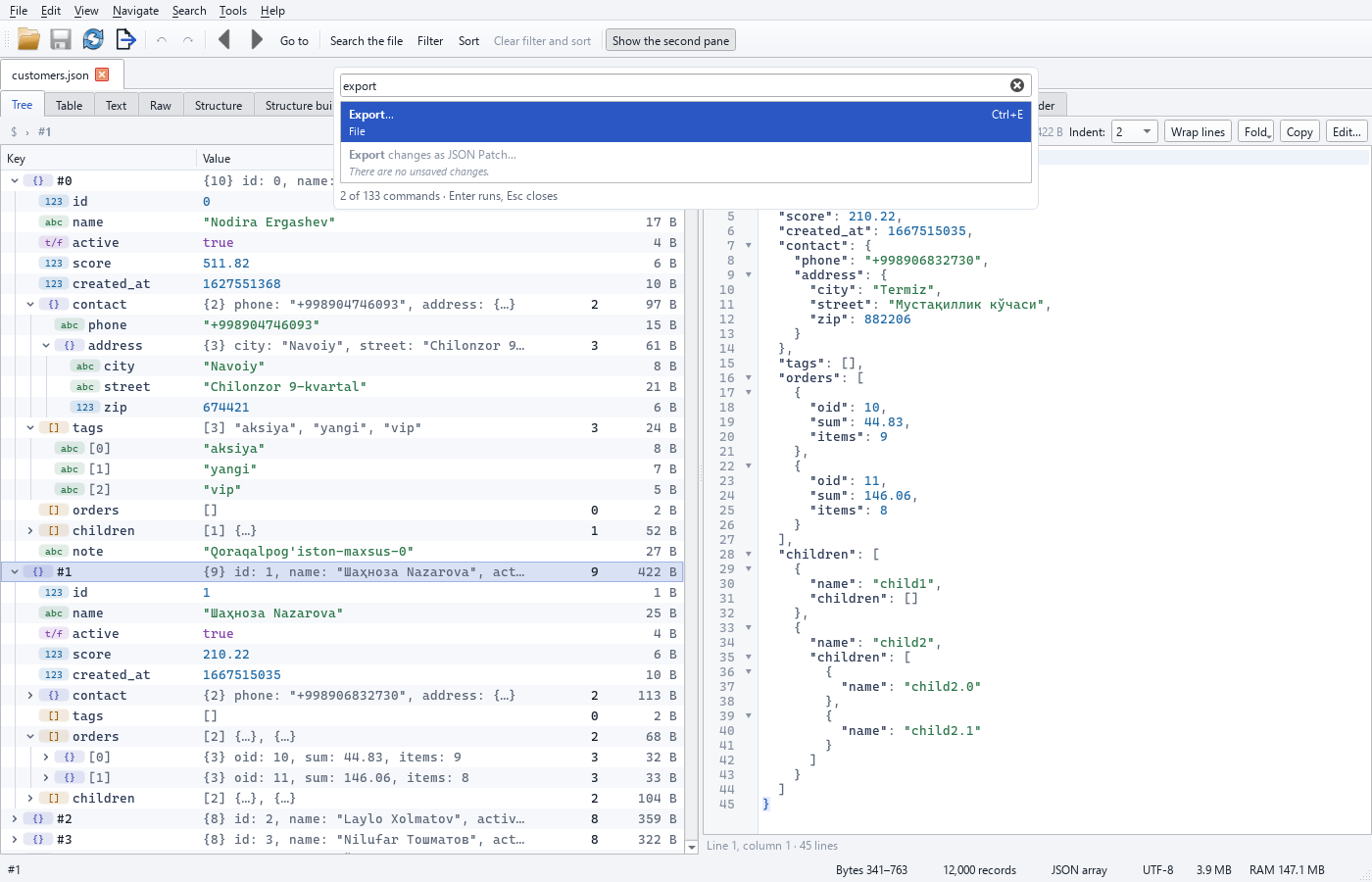Viewport: 1372px width, 882px height.
Task: Click the export document arrow icon
Action: tap(125, 39)
